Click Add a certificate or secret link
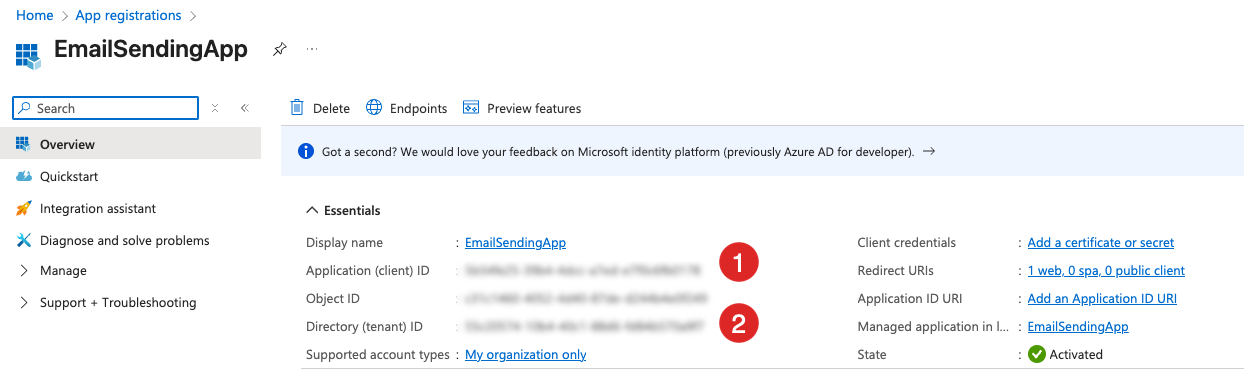The height and width of the screenshot is (379, 1244). (x=1101, y=243)
